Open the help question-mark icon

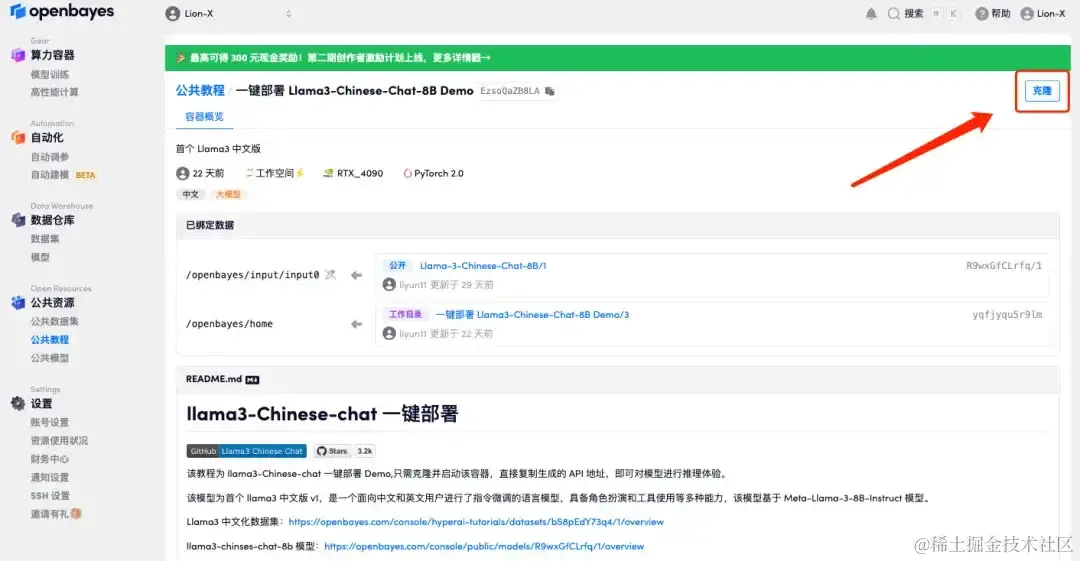pyautogui.click(x=982, y=14)
